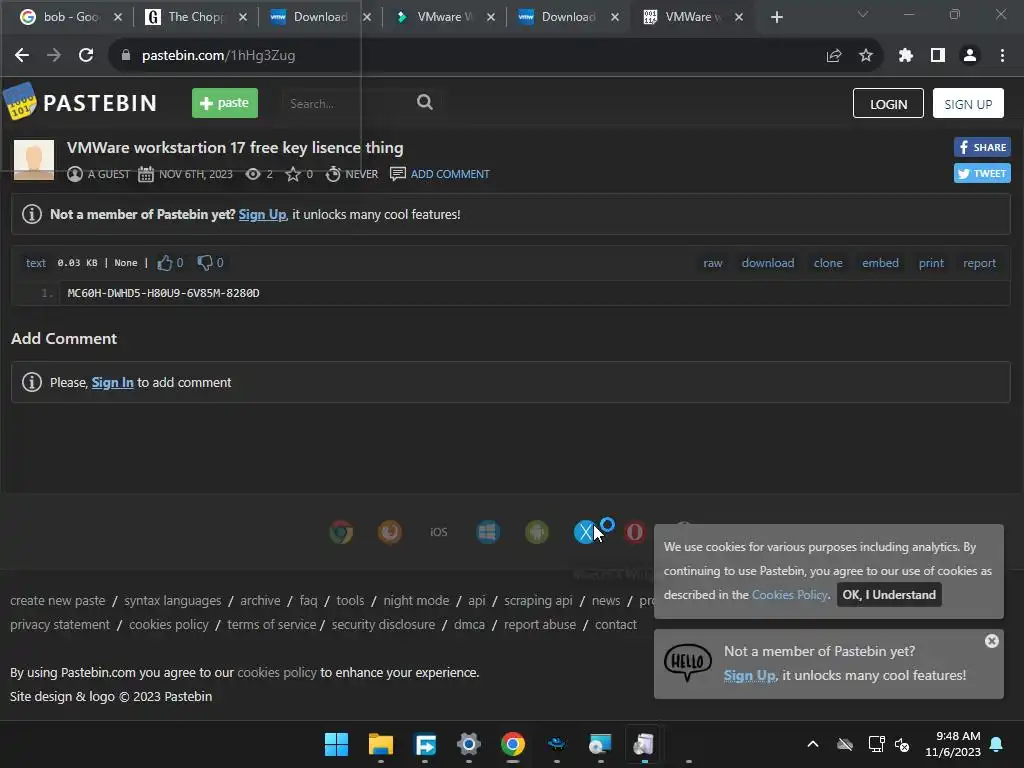Image resolution: width=1024 pixels, height=768 pixels.
Task: Open the api footer link
Action: pos(477,601)
